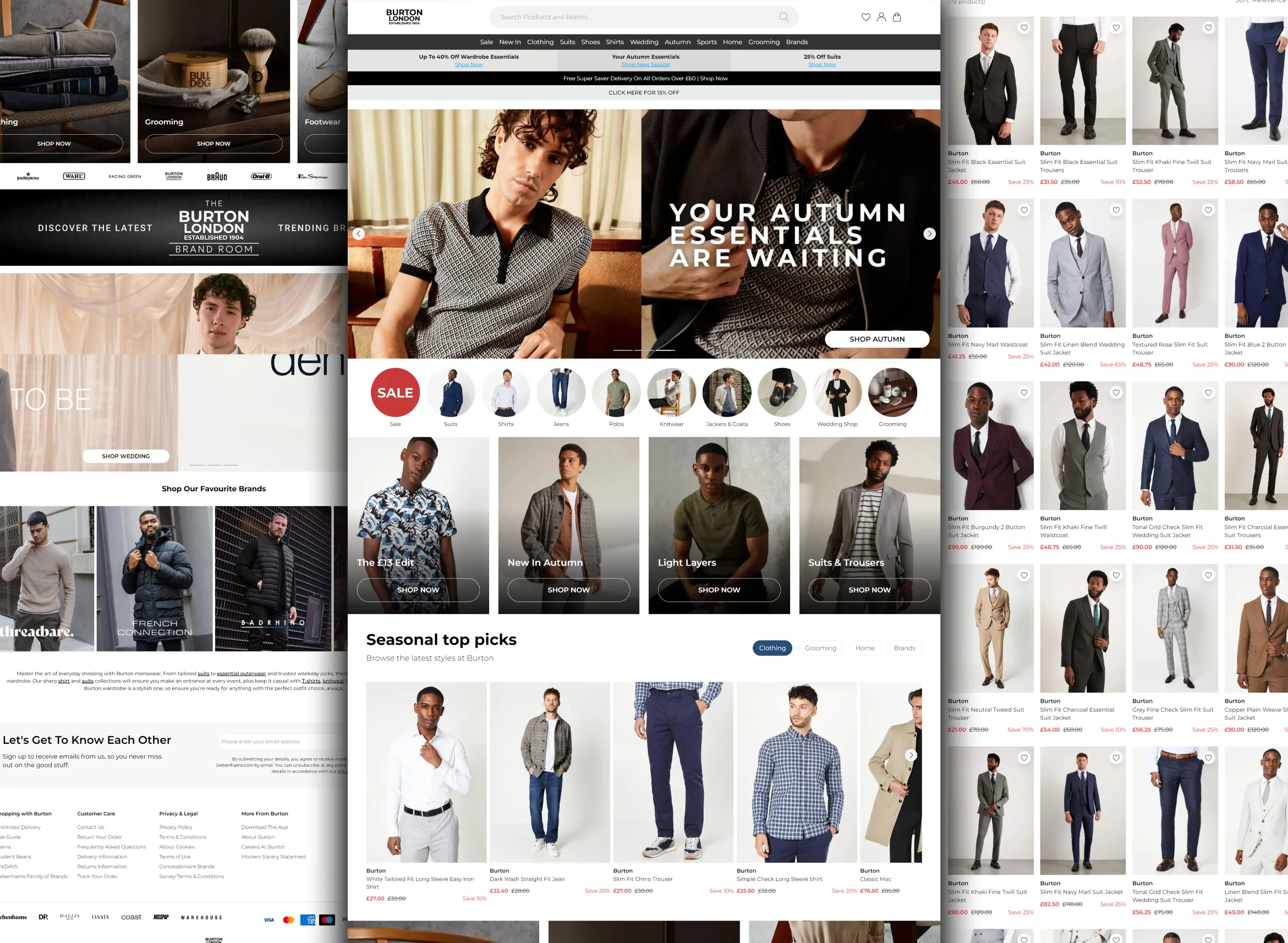Screen dimensions: 1288x943
Task: Click the left arrow on hero banner
Action: (x=358, y=233)
